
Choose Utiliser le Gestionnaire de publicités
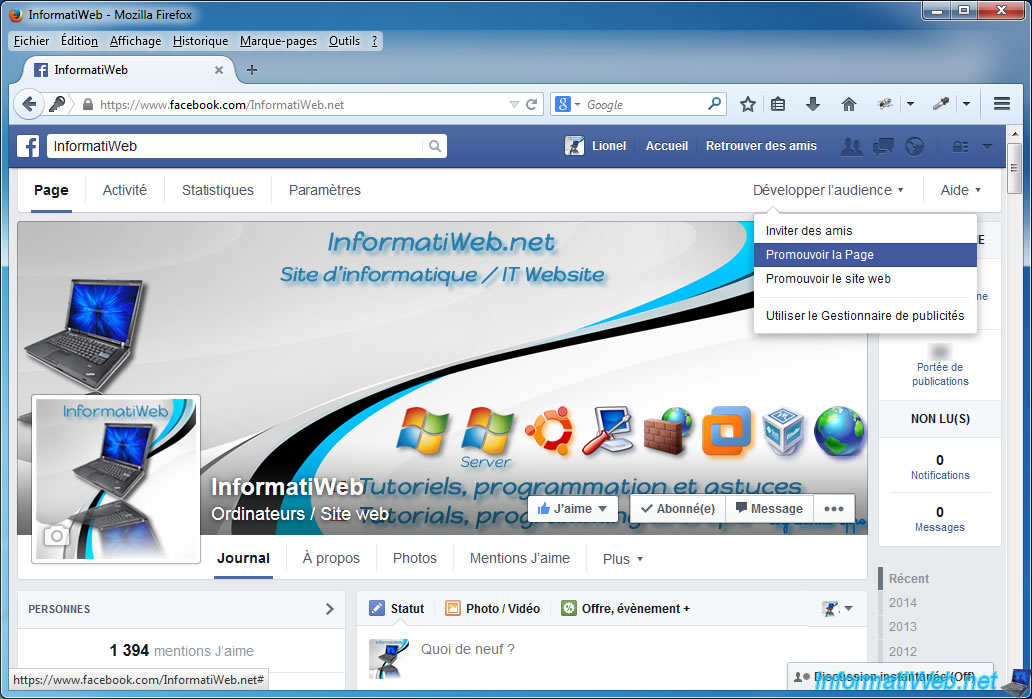pos(865,316)
